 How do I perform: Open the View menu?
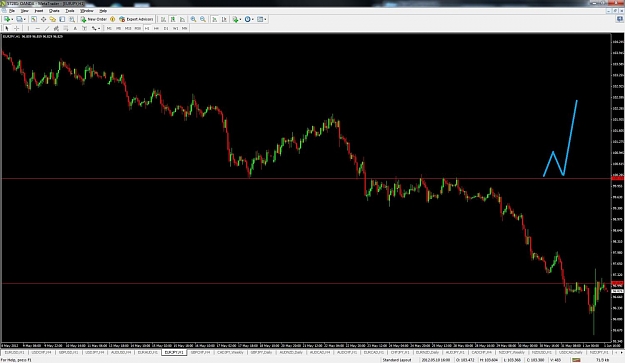tap(24, 11)
